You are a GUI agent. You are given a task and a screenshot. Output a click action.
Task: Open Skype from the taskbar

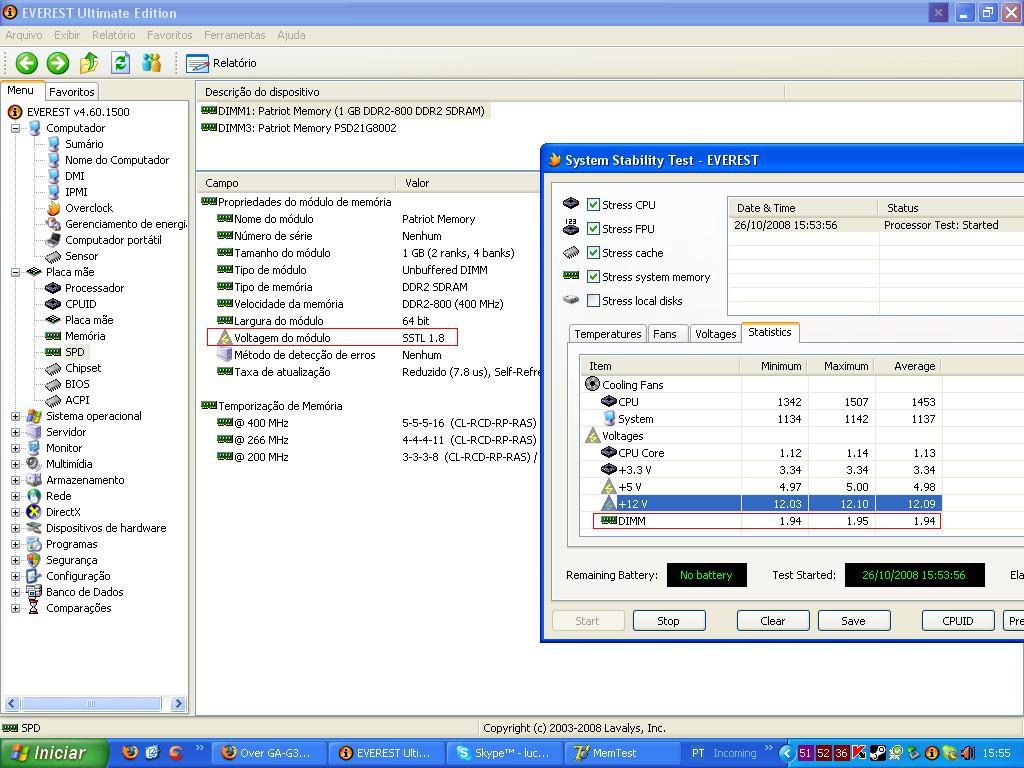(504, 753)
